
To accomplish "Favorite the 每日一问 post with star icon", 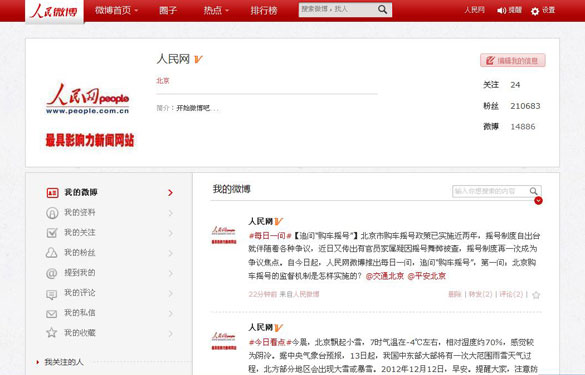I will [536, 295].
